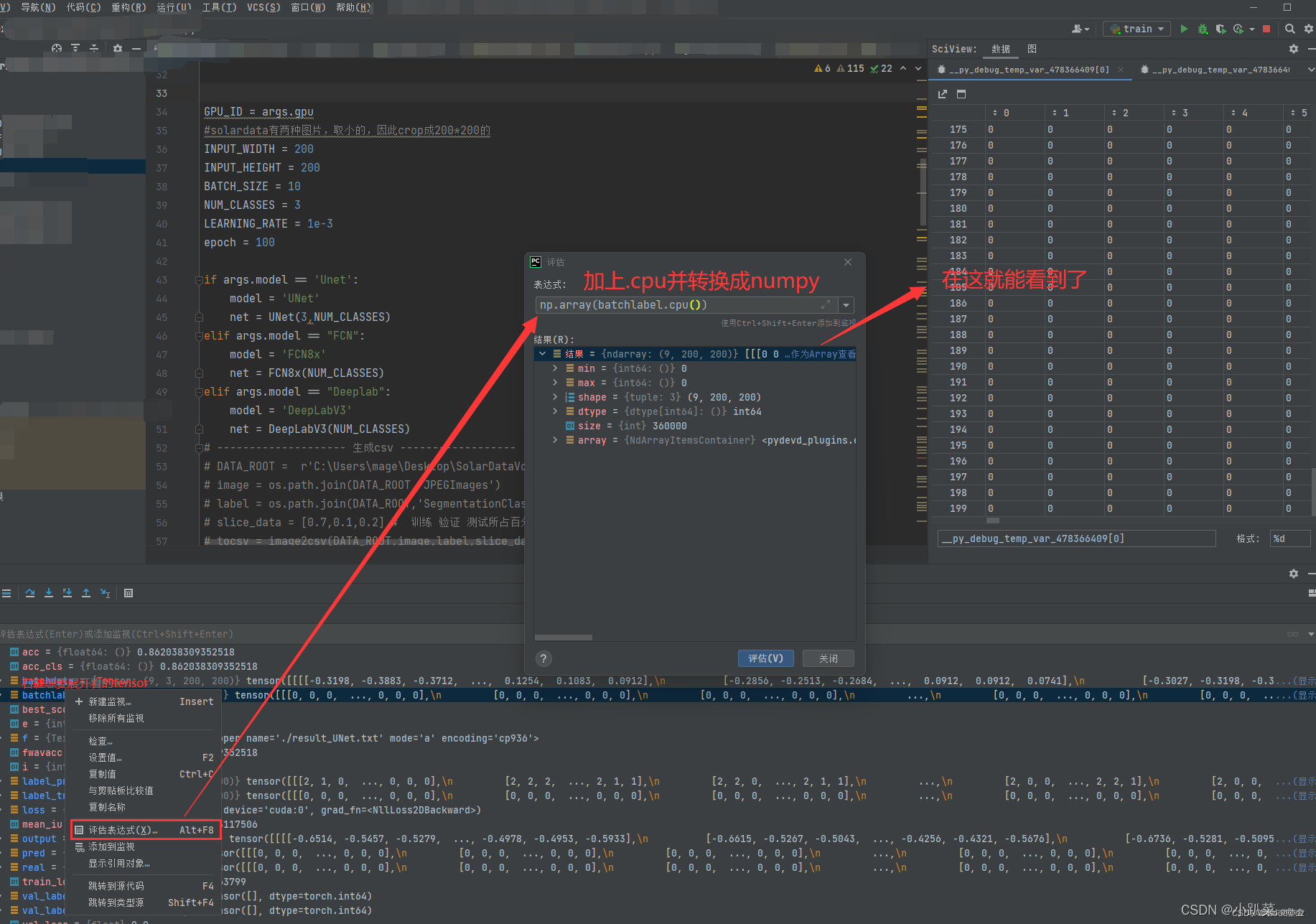The width and height of the screenshot is (1316, 924).
Task: Click the 评估(V) button in the dialog
Action: tap(765, 658)
